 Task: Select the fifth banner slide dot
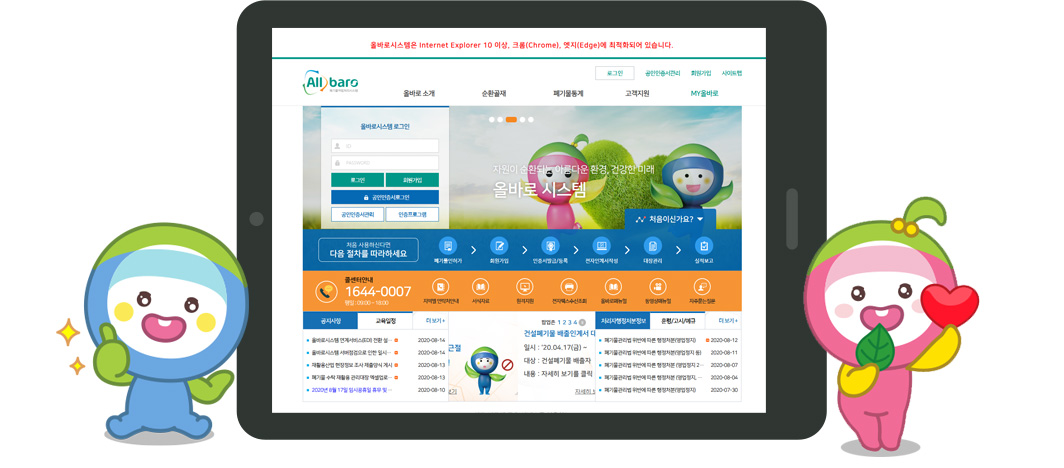coord(531,119)
